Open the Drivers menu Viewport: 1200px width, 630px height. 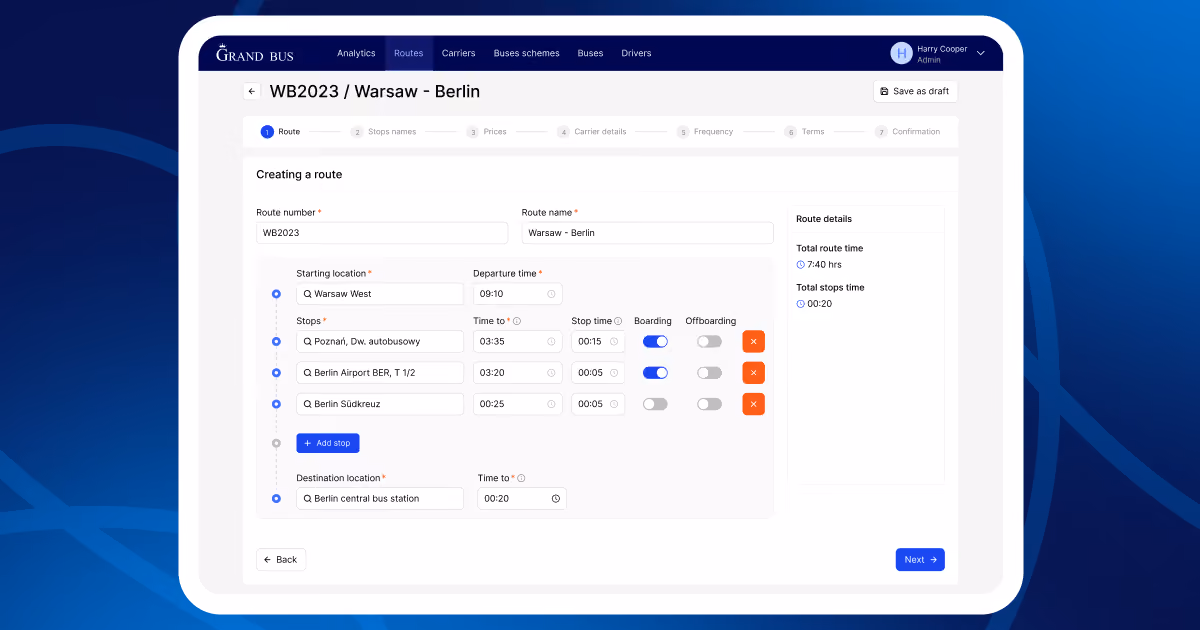pos(636,53)
